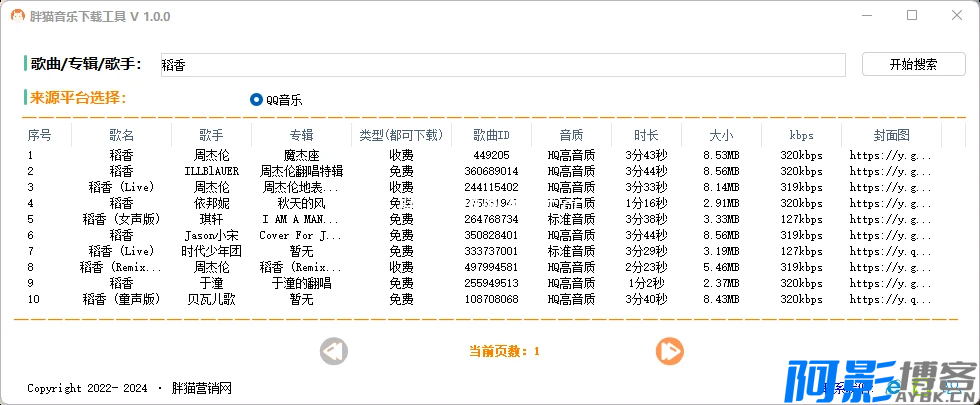Click song ID 449205
Image resolution: width=980 pixels, height=405 pixels.
tap(491, 155)
